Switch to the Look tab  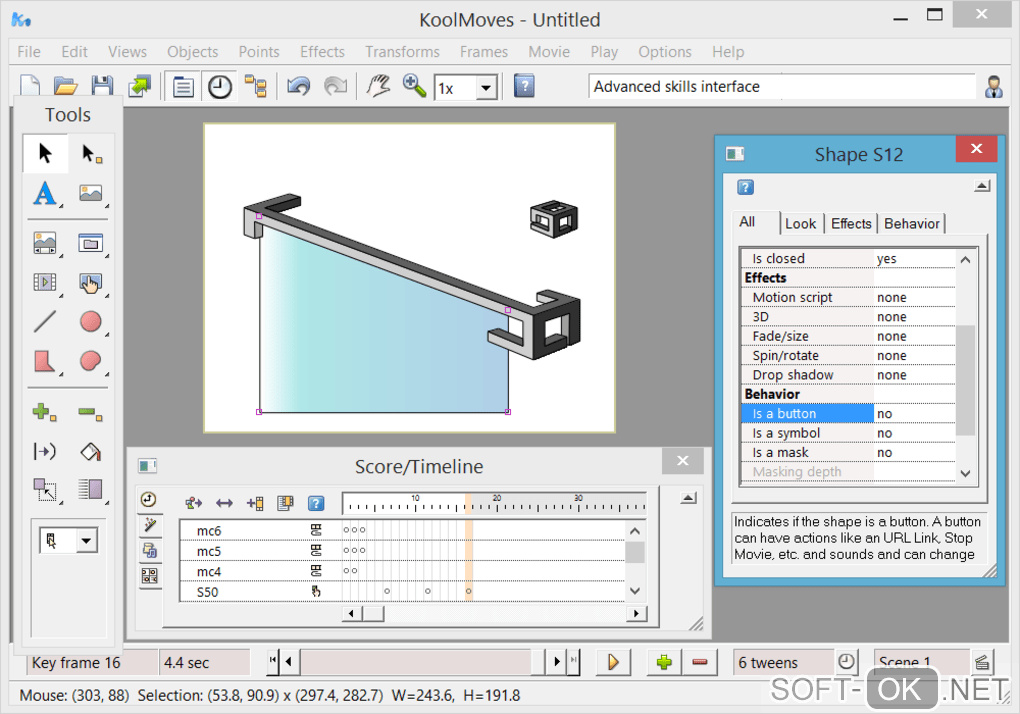[x=800, y=224]
